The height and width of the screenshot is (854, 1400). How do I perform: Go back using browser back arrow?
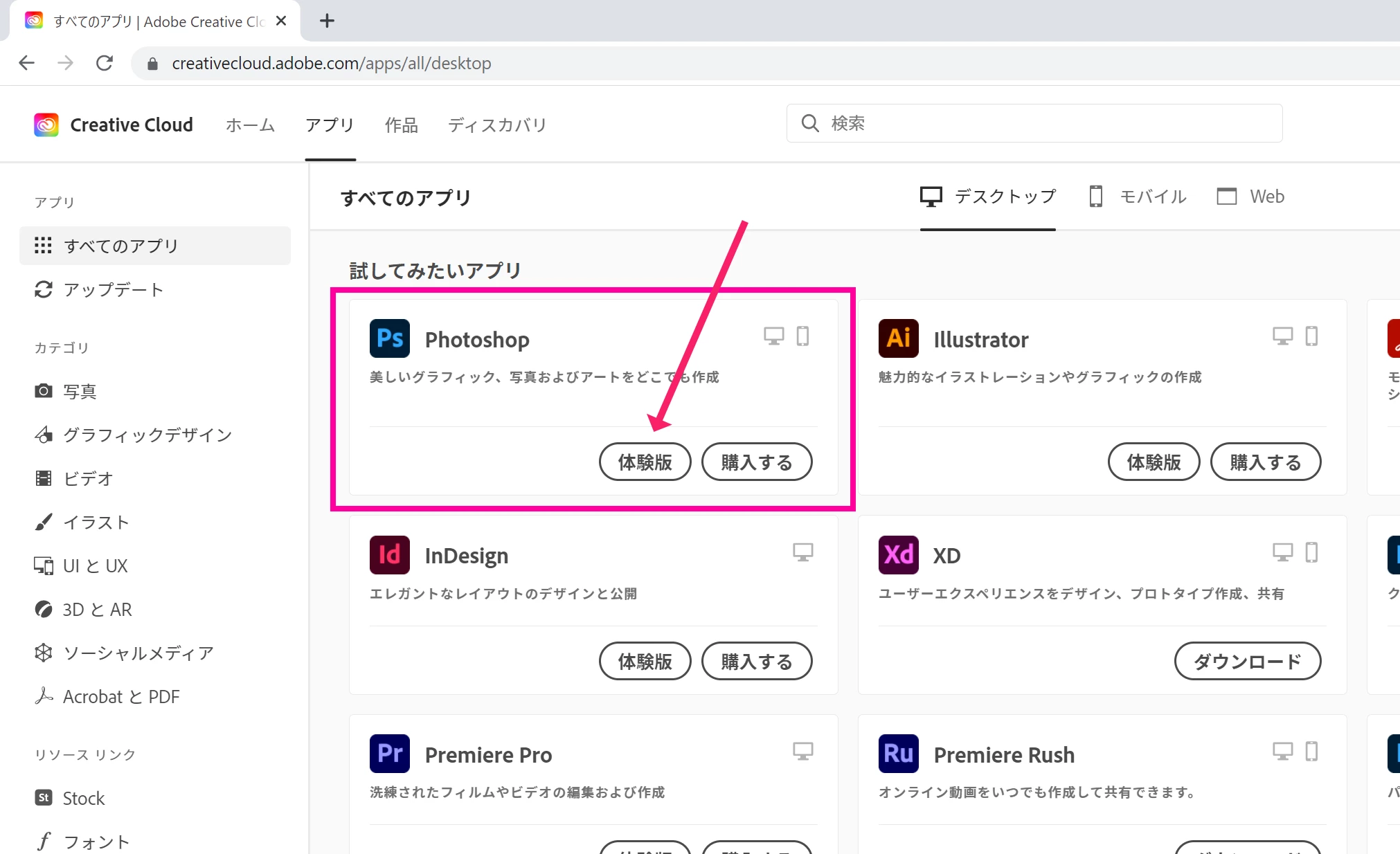[x=26, y=63]
